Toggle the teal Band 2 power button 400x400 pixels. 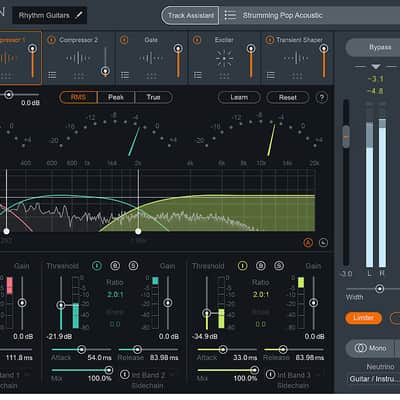[x=97, y=266]
